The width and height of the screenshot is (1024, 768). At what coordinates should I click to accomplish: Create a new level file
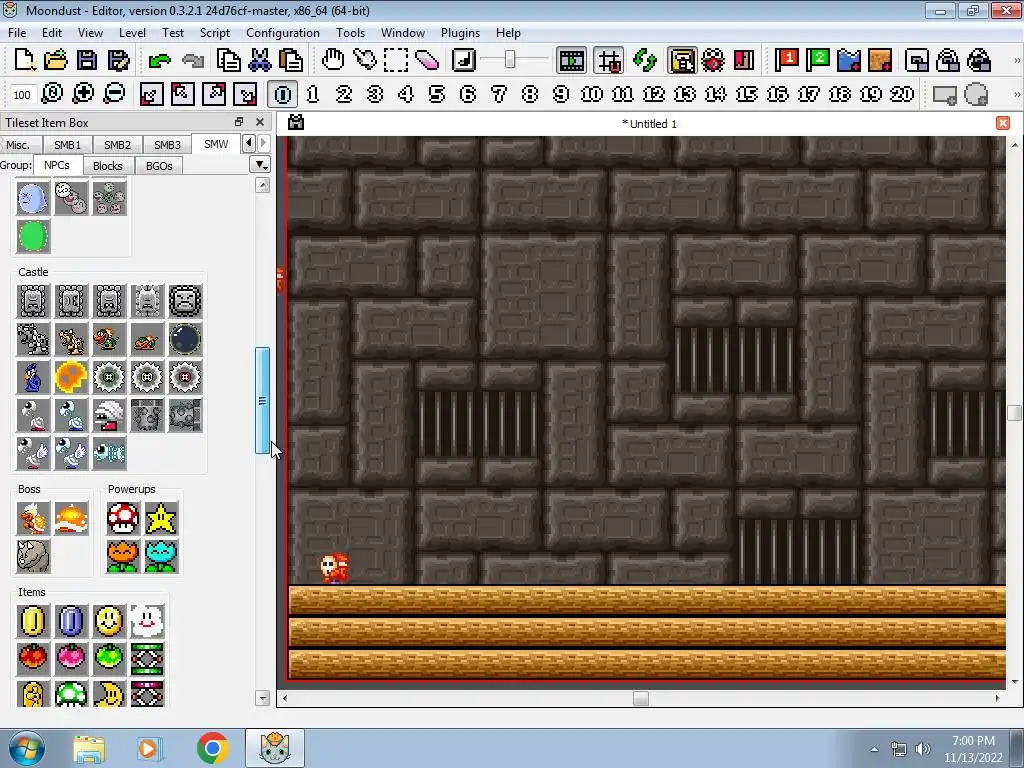pyautogui.click(x=24, y=61)
